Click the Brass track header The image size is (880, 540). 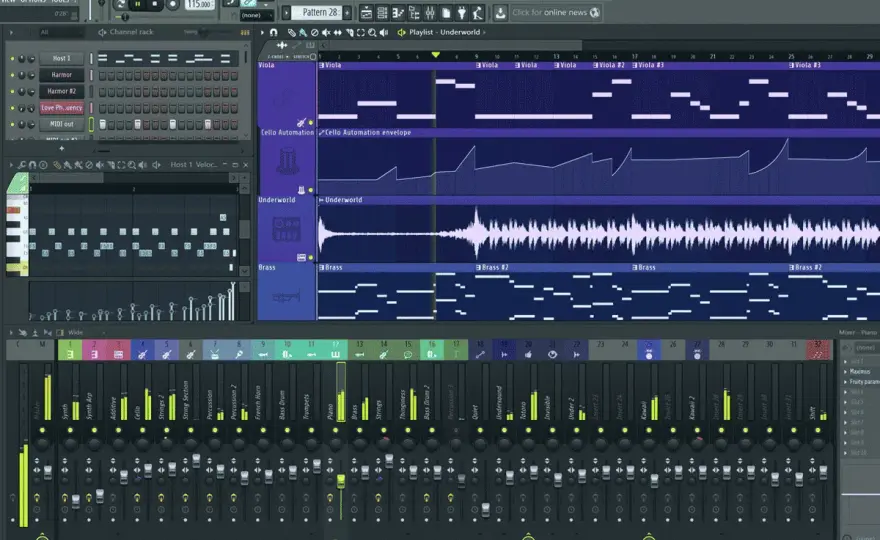pyautogui.click(x=287, y=292)
